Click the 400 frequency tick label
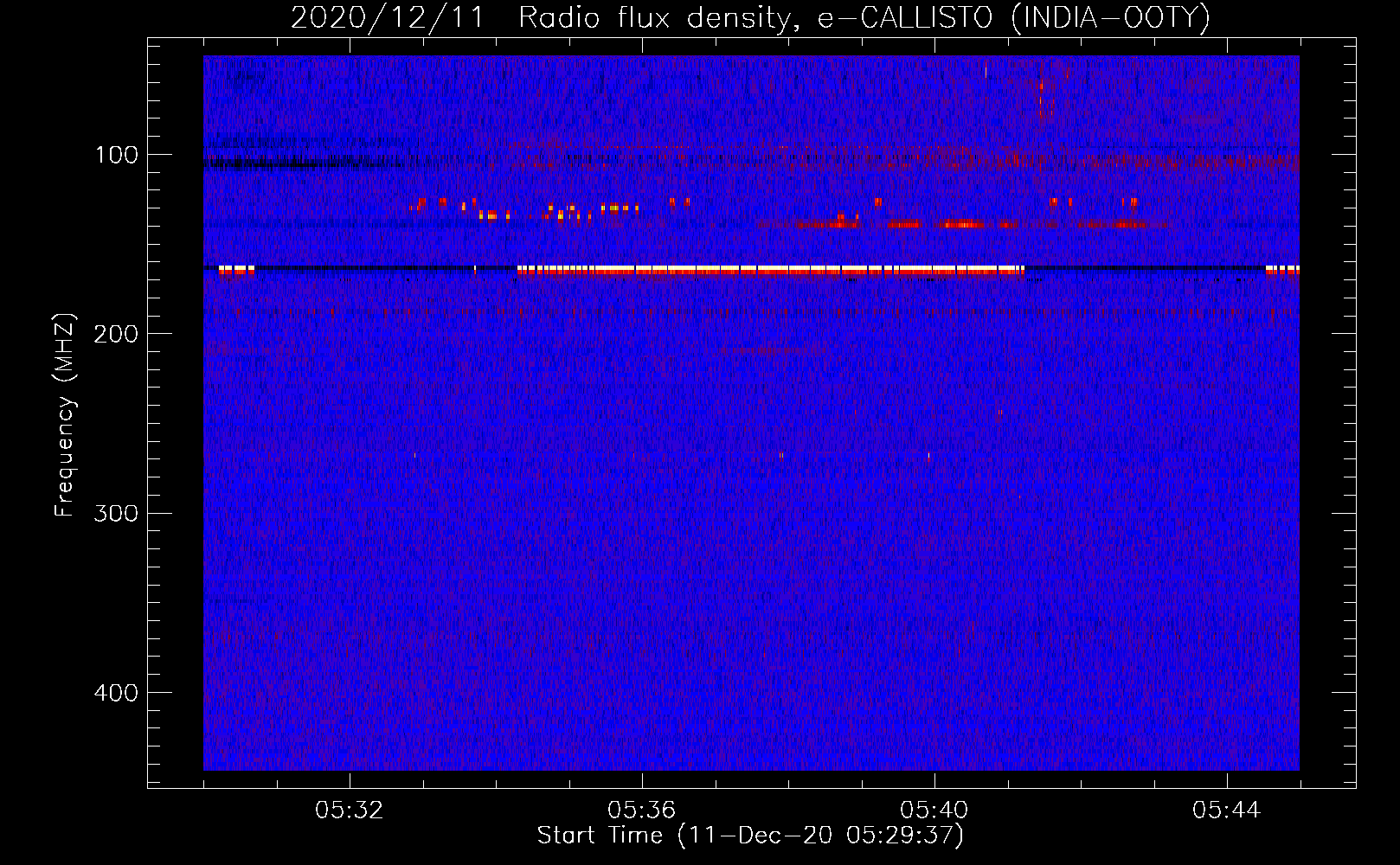This screenshot has height=865, width=1400. point(116,693)
